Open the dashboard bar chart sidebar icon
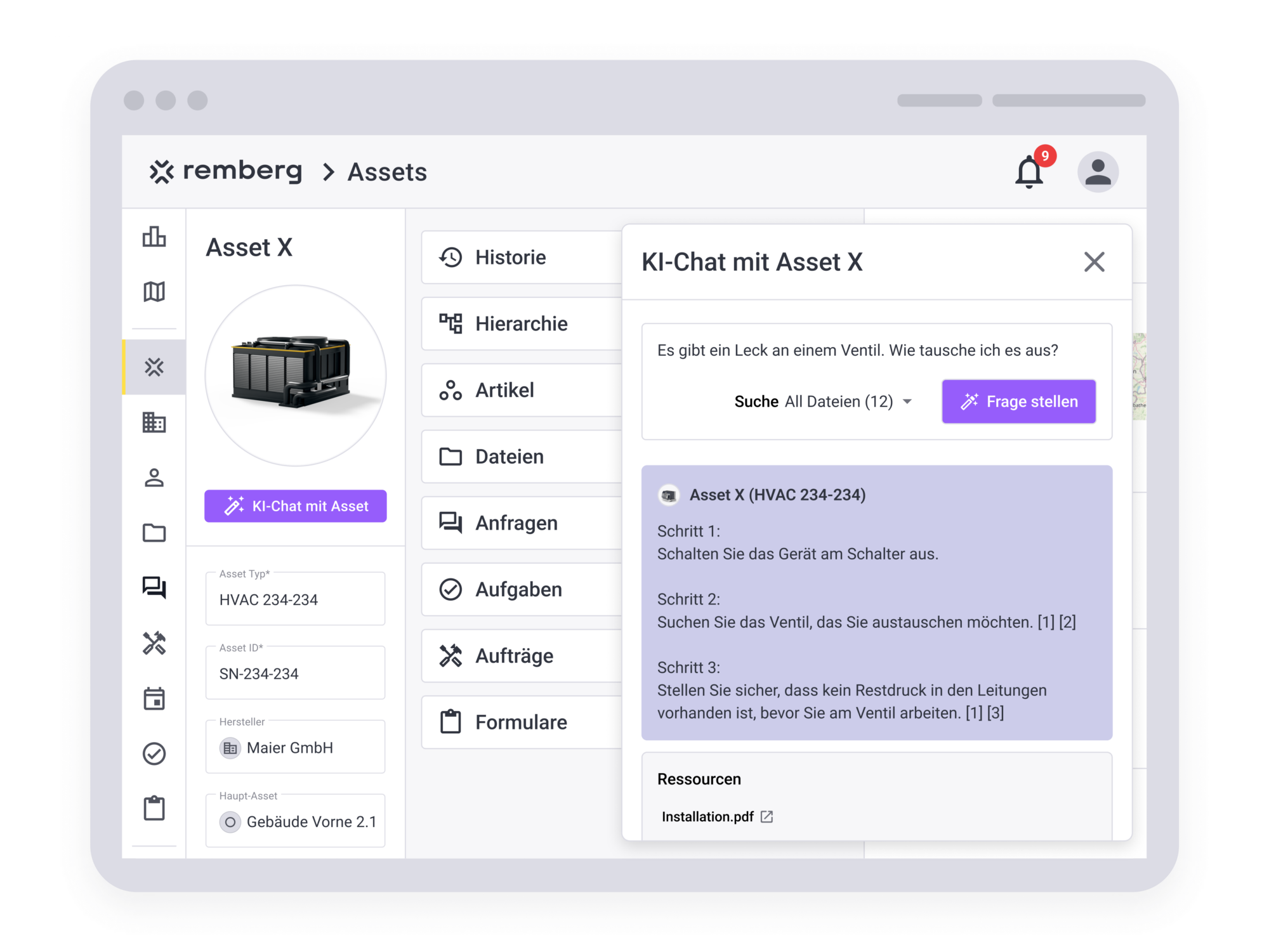The height and width of the screenshot is (952, 1269). 154,237
